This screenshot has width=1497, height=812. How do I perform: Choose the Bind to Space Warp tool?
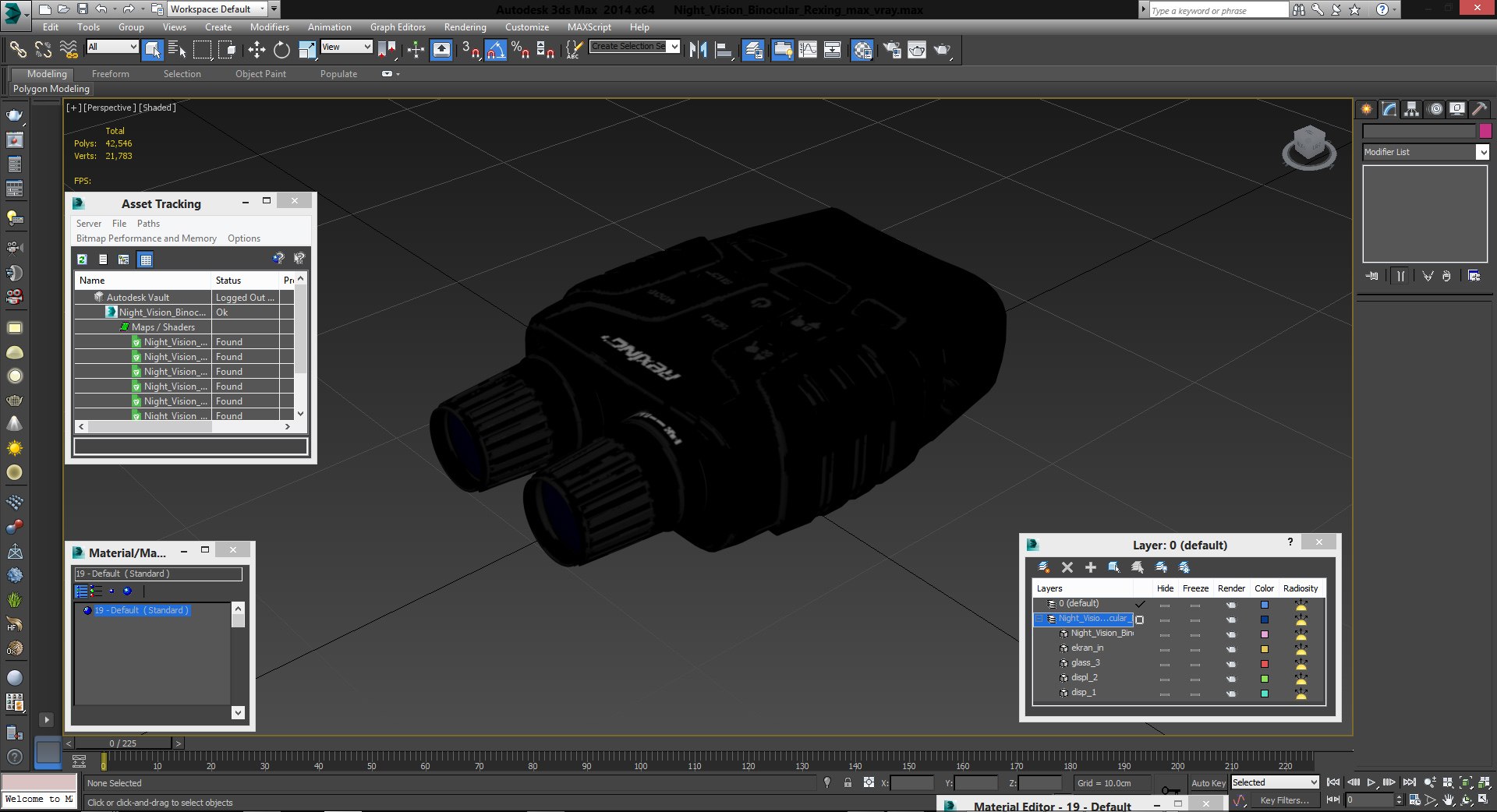(x=69, y=50)
